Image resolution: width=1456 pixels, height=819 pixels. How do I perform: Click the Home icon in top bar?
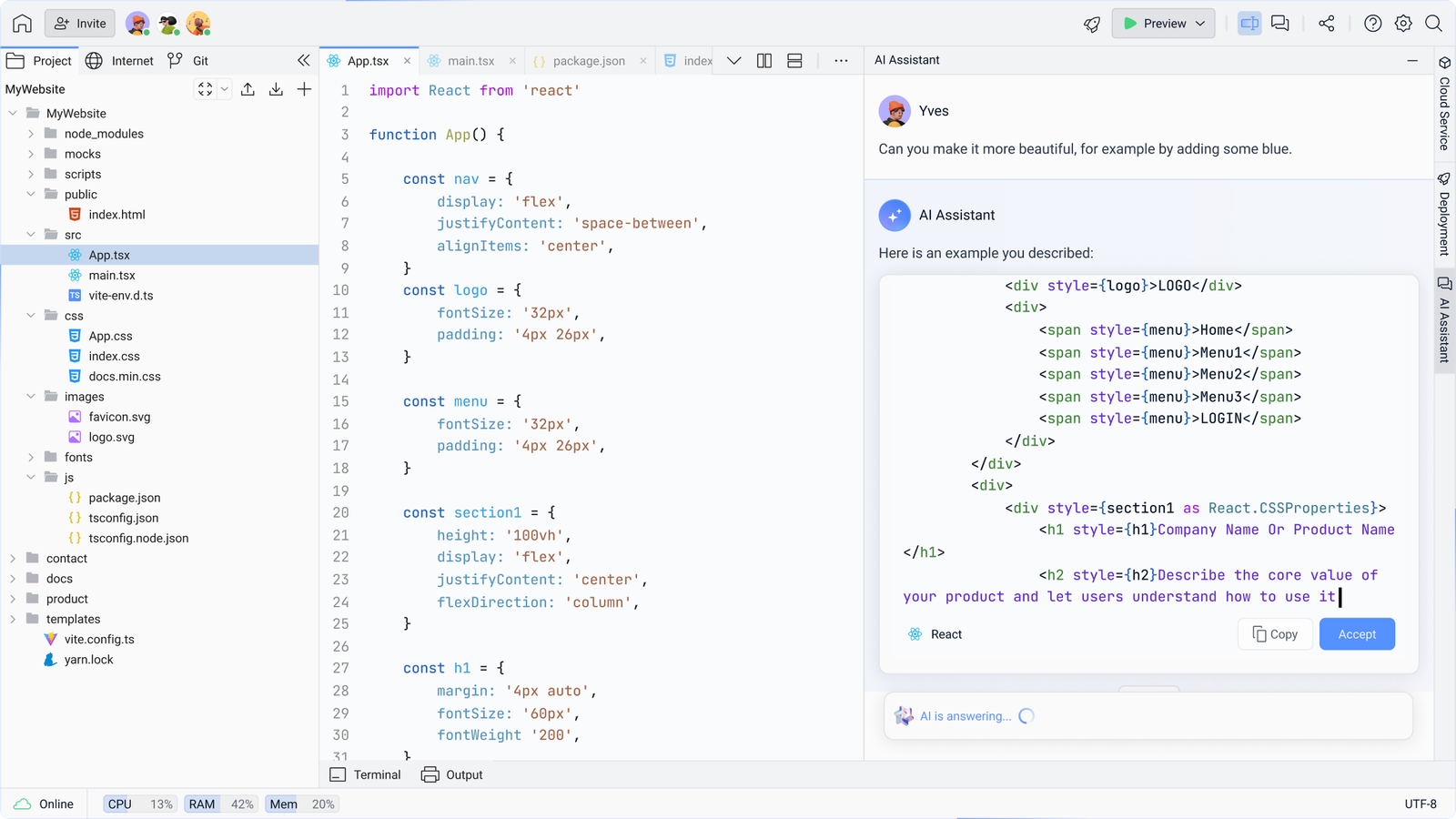tap(22, 24)
